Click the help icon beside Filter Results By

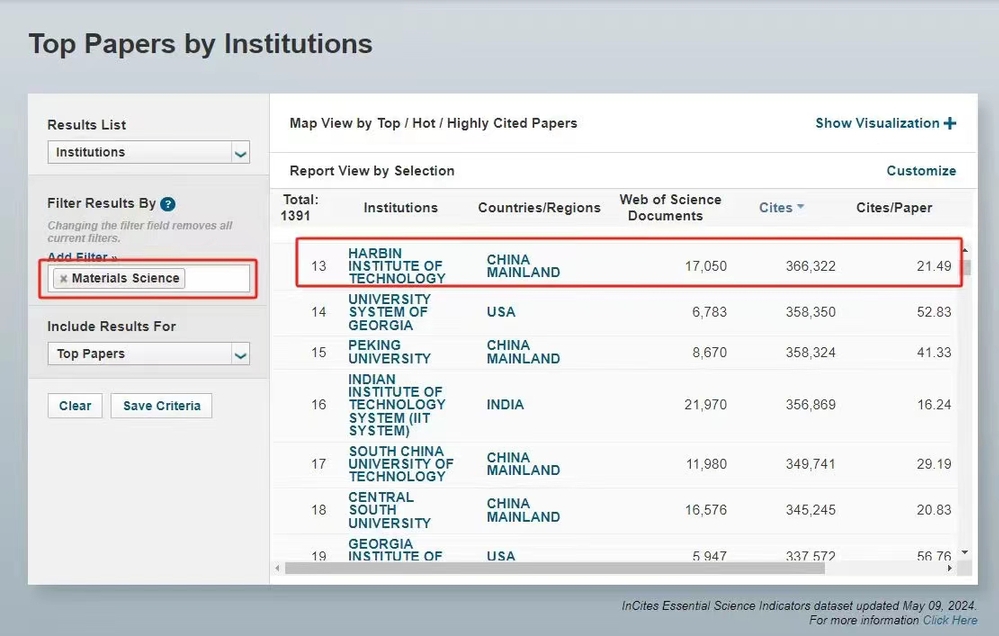tap(168, 204)
